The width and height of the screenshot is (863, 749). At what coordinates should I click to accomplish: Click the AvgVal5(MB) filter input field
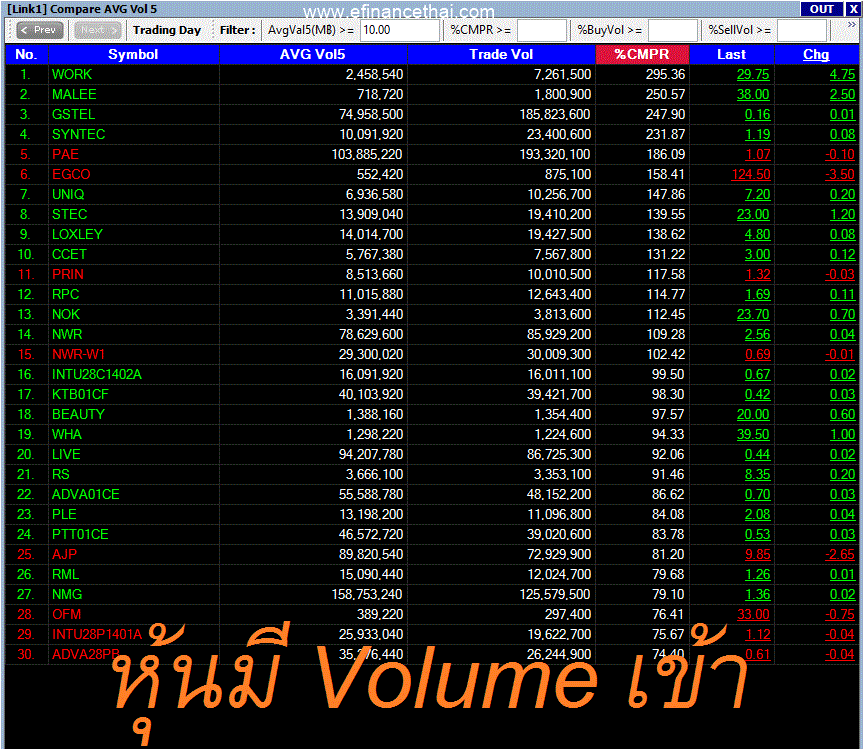pos(400,30)
